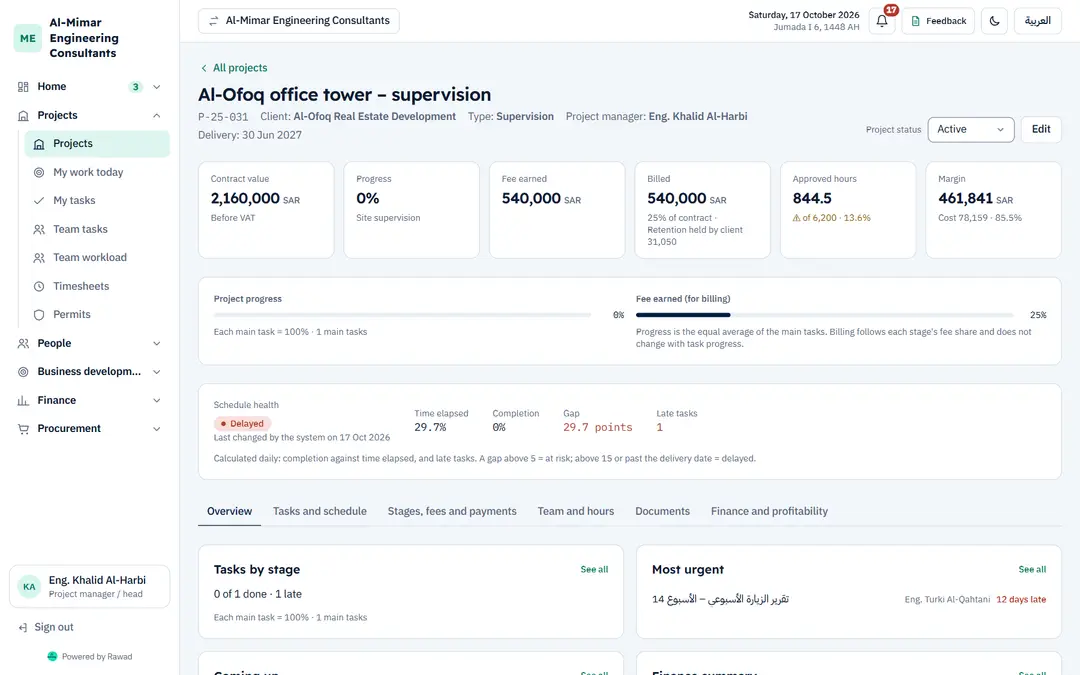Click See all in Tasks by stage
Screen dimensions: 1080x675
594,570
